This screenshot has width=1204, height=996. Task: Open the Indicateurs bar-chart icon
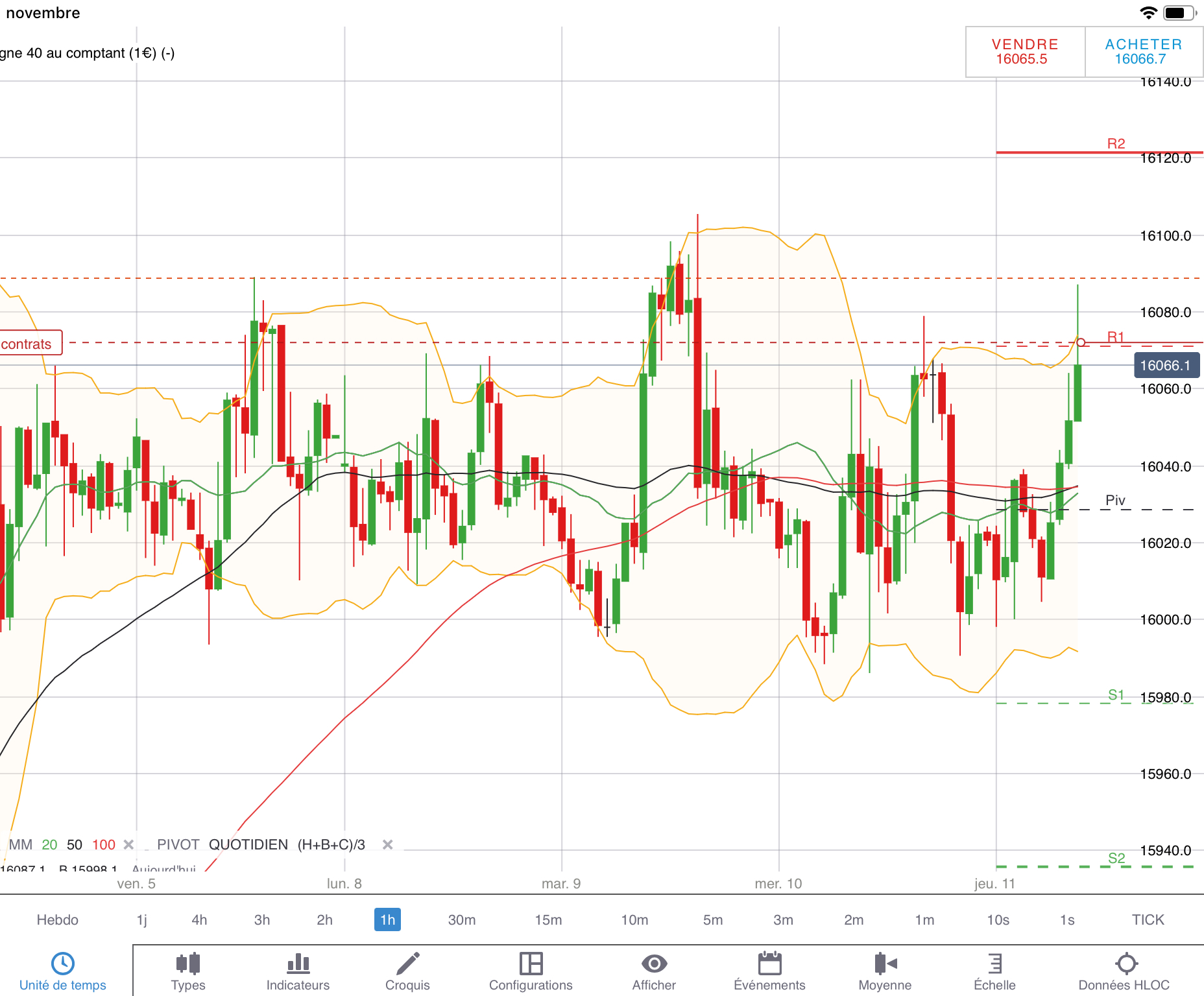(x=298, y=964)
